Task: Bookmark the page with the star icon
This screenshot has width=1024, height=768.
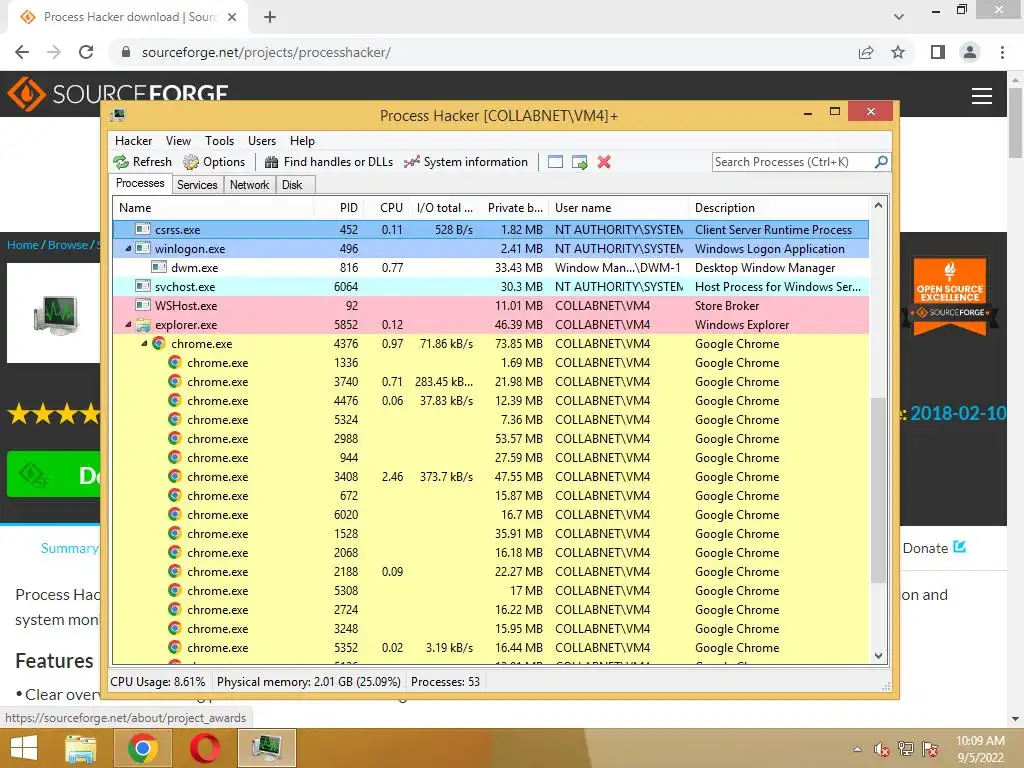Action: tap(898, 52)
